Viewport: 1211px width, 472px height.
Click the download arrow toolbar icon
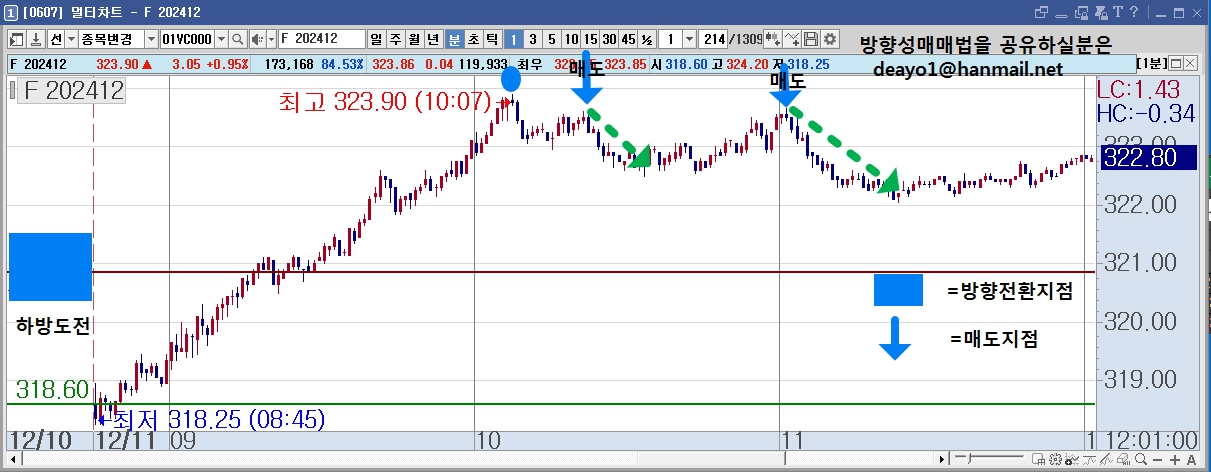(35, 39)
